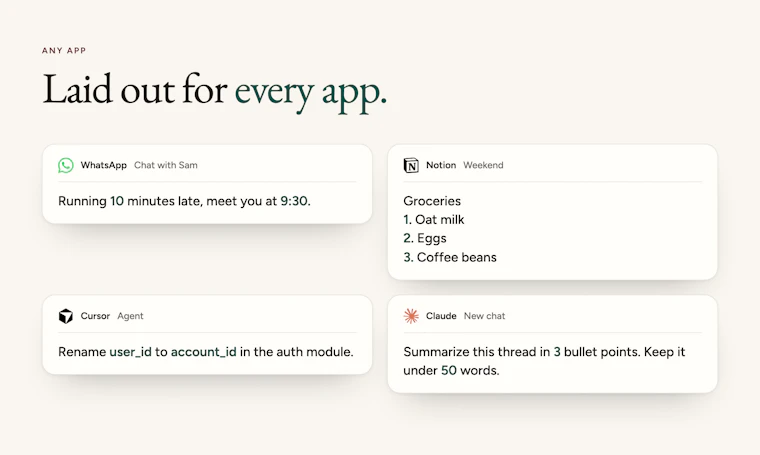The width and height of the screenshot is (760, 455).
Task: Click the Running 10 minutes late message
Action: pyautogui.click(x=184, y=201)
